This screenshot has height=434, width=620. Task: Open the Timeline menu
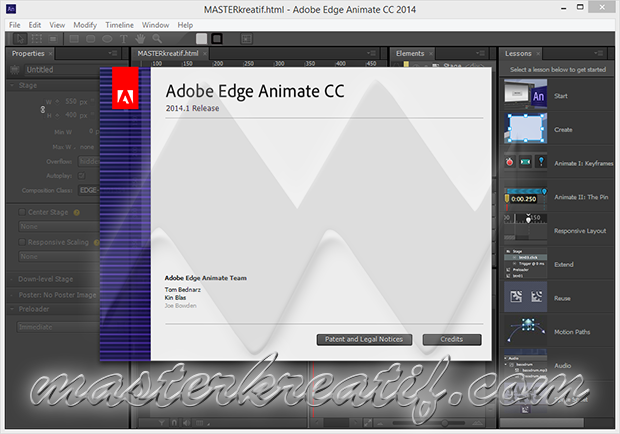coord(119,25)
